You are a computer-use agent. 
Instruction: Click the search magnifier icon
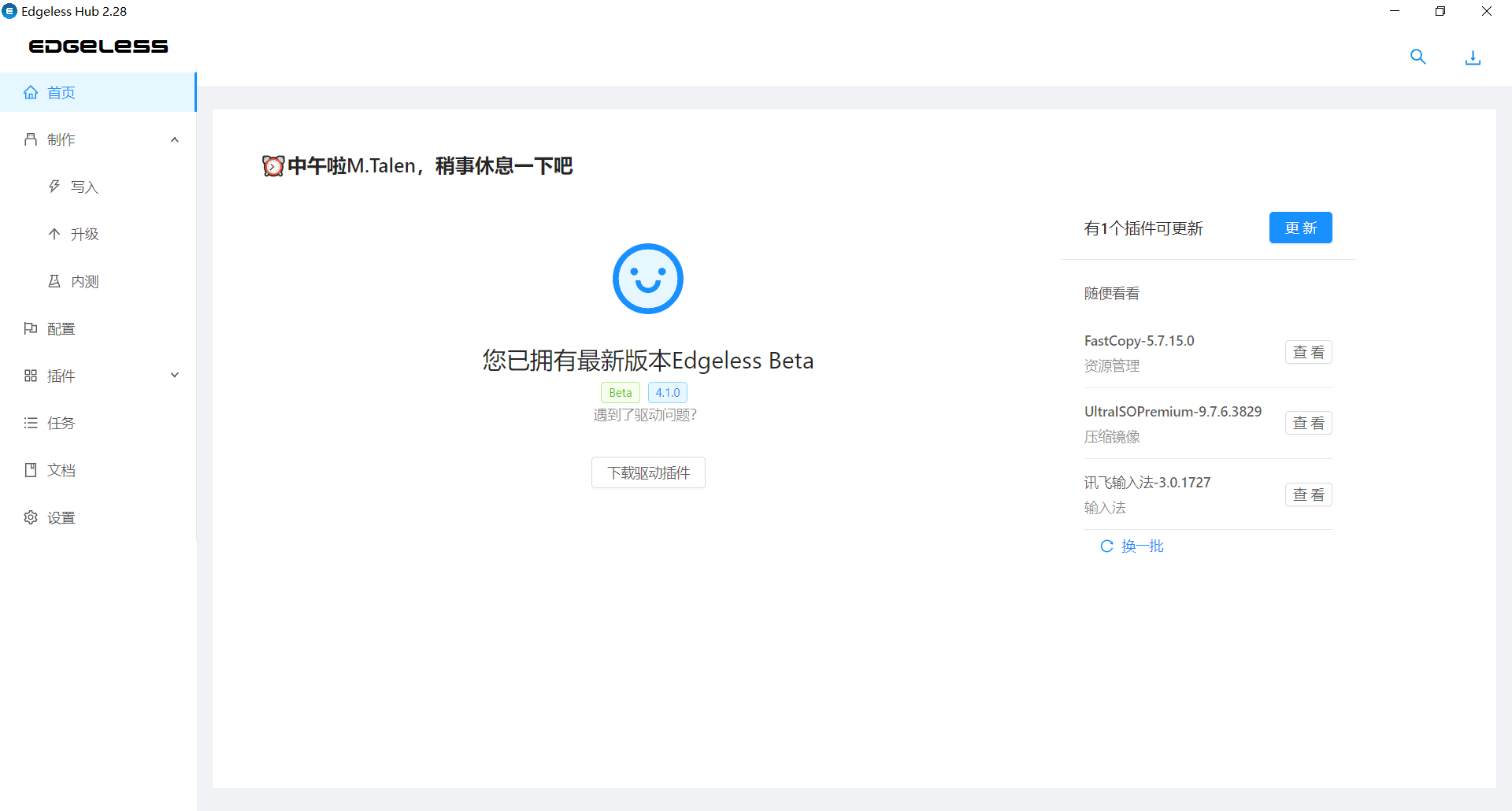click(1417, 57)
